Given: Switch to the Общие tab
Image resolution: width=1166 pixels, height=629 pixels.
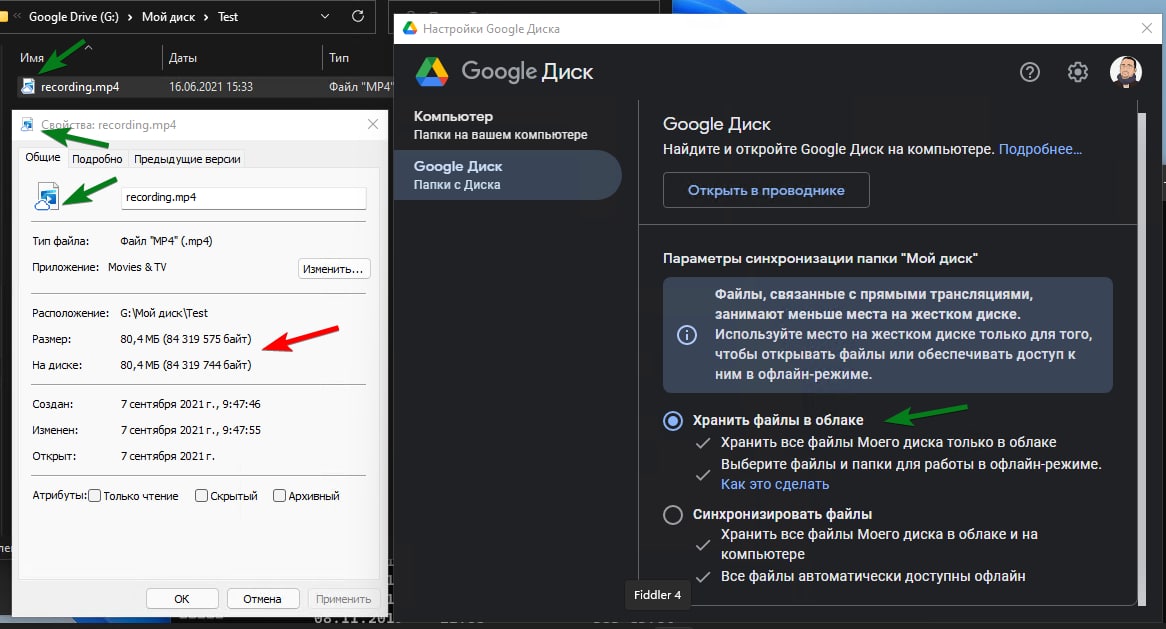Looking at the screenshot, I should pos(42,158).
